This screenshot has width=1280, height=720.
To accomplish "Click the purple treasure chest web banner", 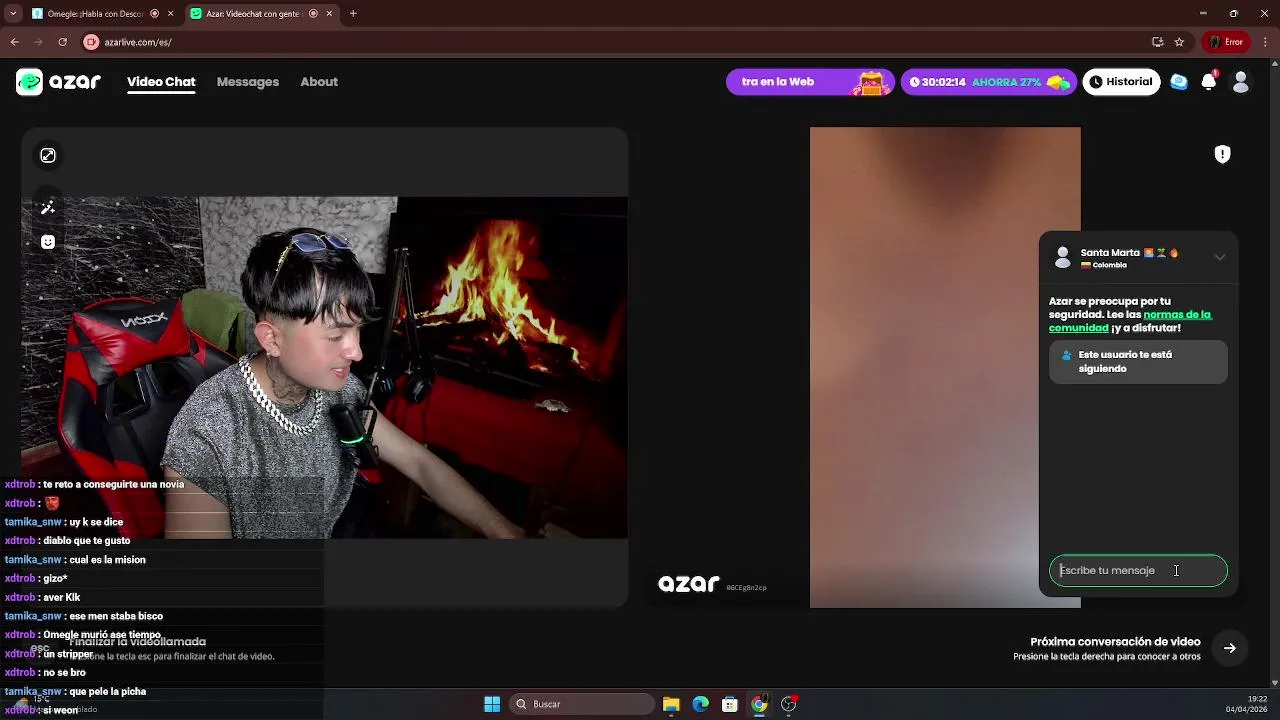I will tap(810, 82).
